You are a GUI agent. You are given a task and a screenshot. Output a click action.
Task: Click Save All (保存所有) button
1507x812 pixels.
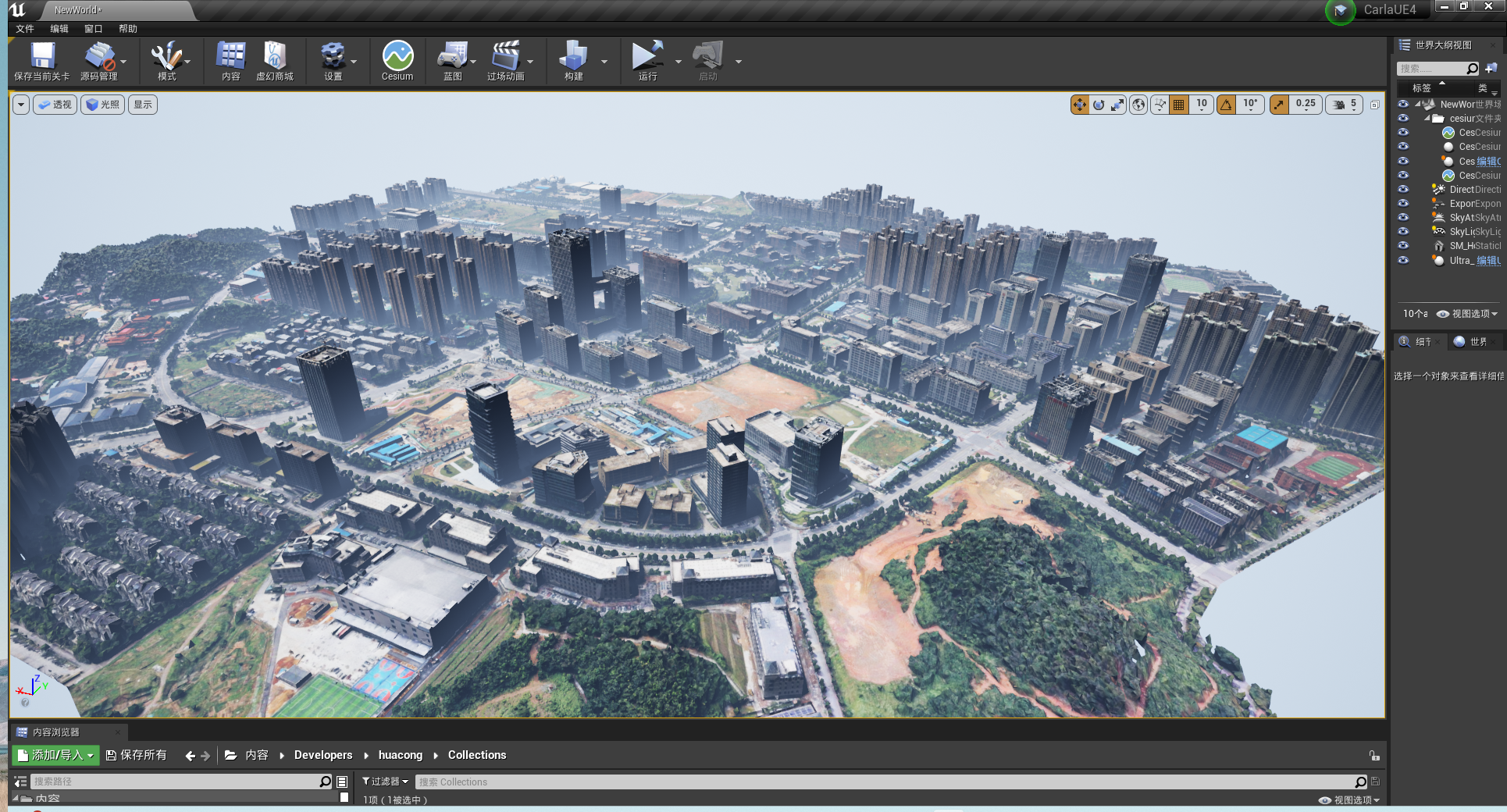point(137,755)
